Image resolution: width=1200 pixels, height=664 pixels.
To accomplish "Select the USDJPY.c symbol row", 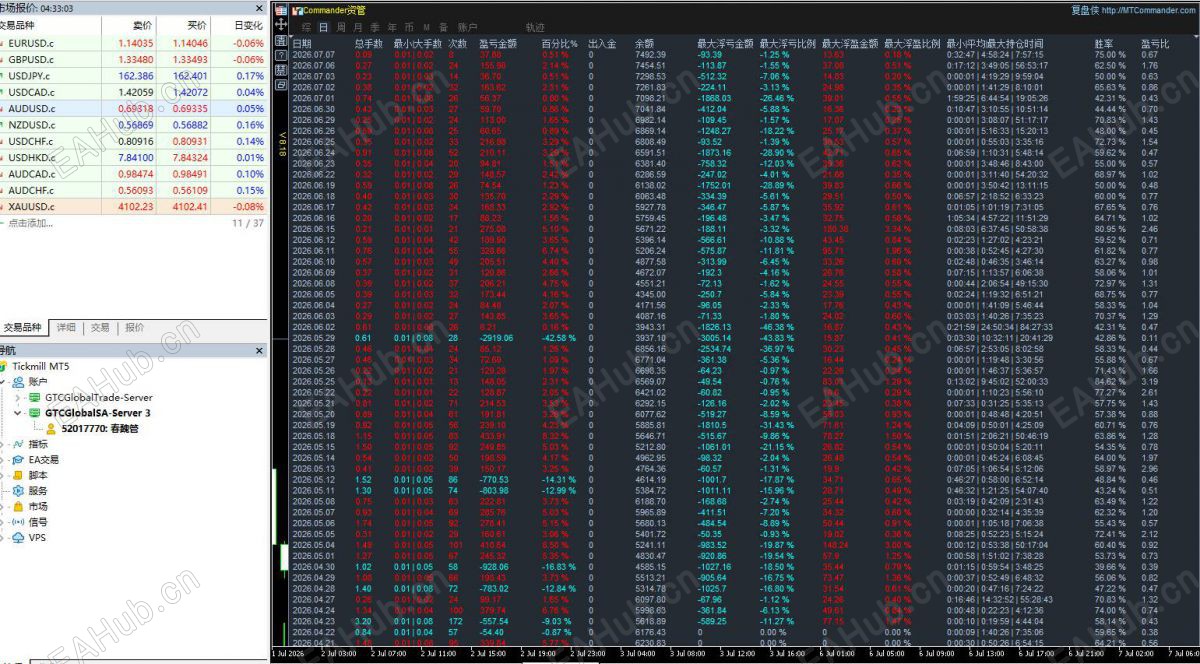I will click(134, 76).
